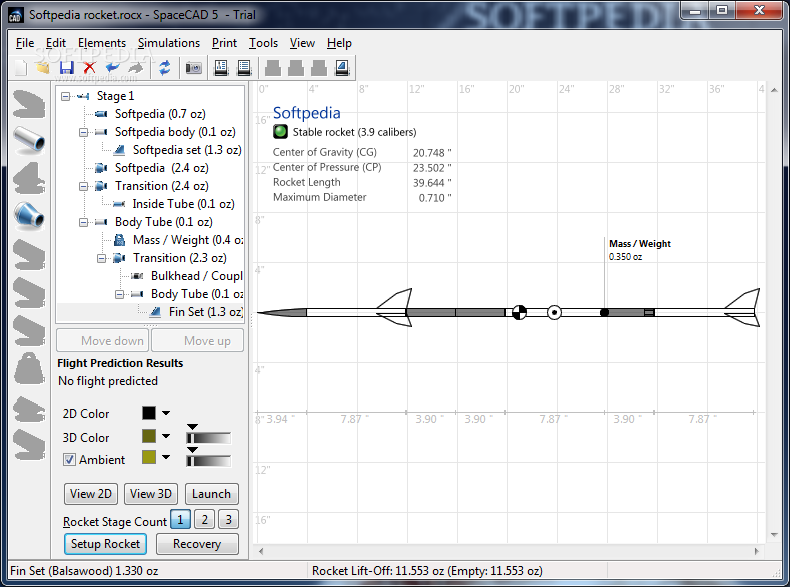This screenshot has height=587, width=790.
Task: Collapse the nested Body Tube above Fin Set
Action: [119, 294]
